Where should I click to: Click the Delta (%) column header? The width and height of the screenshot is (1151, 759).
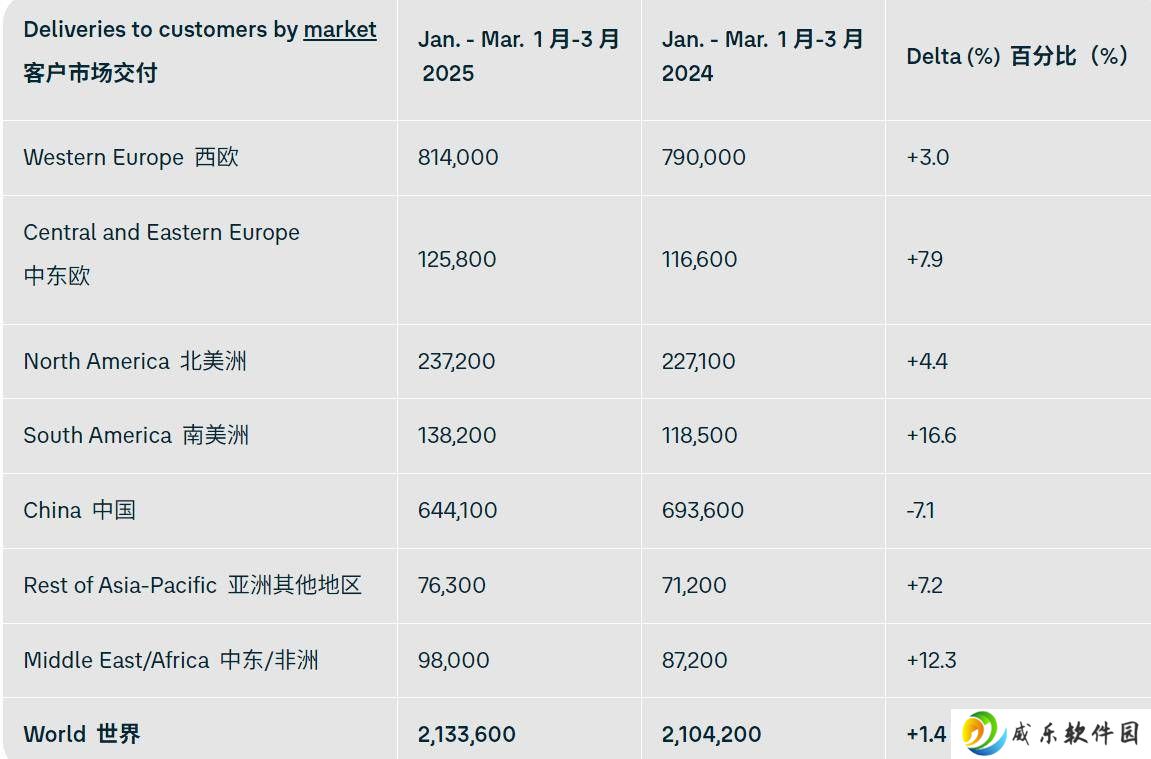1017,56
